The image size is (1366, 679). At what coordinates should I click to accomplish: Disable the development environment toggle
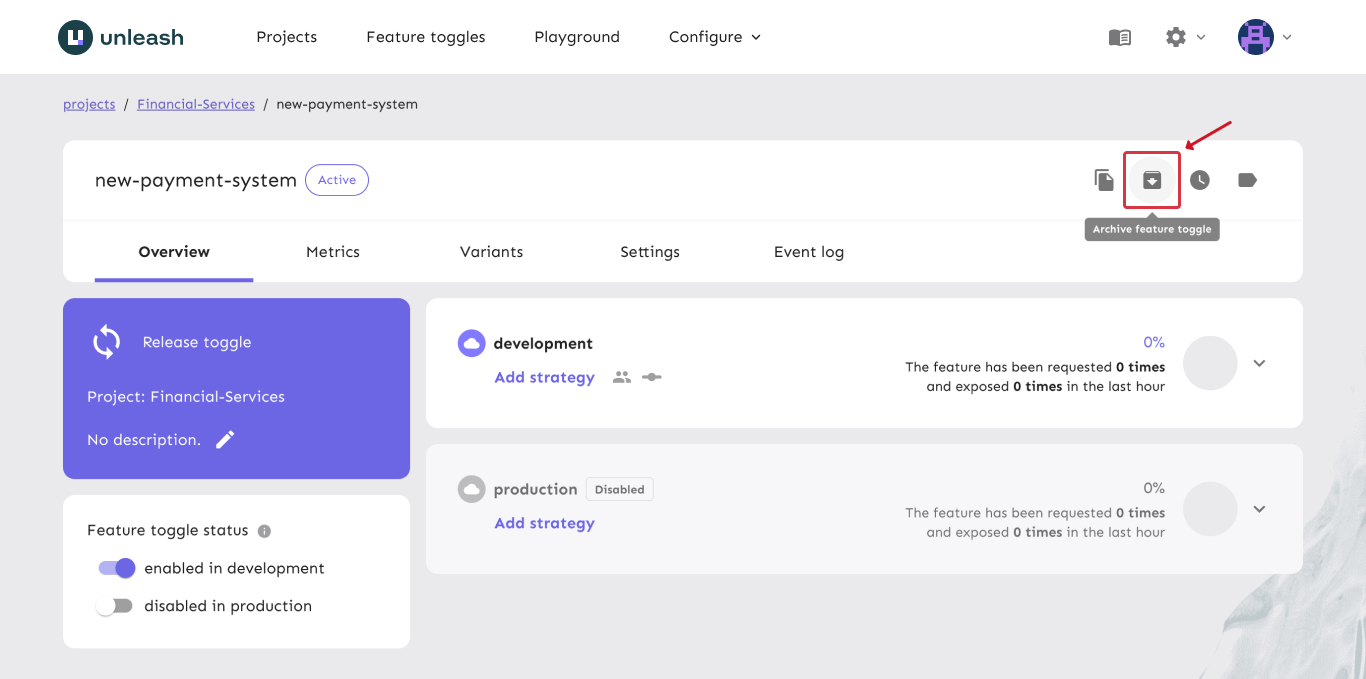tap(116, 568)
